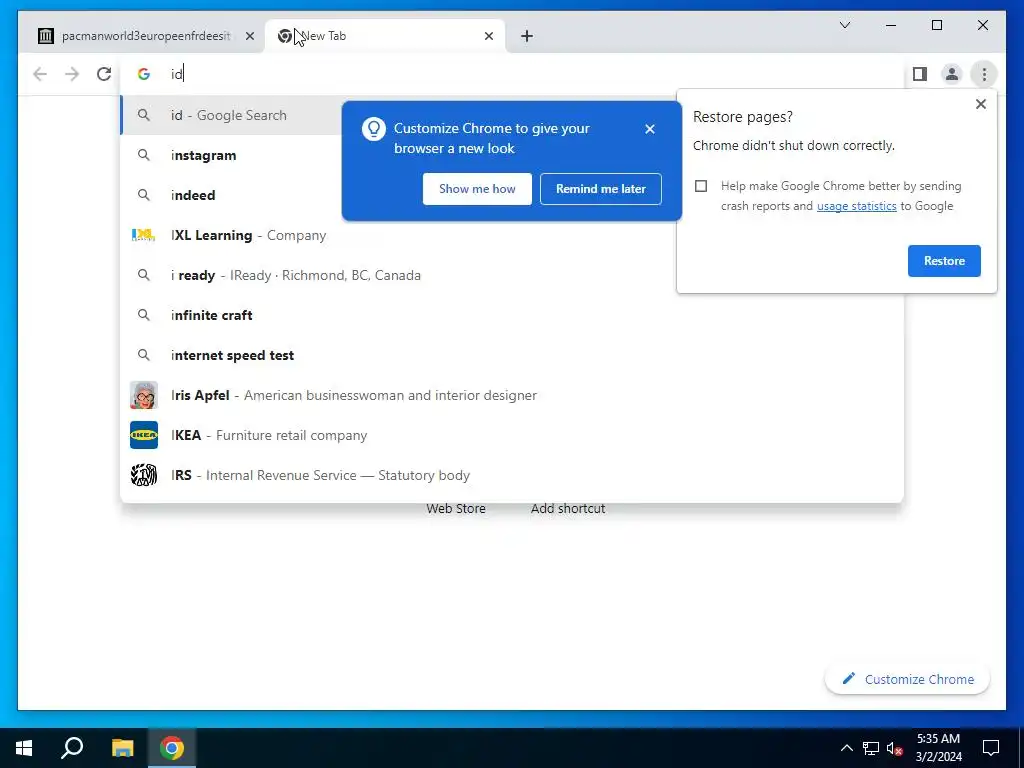This screenshot has height=768, width=1024.
Task: Open the usage statistics link
Action: [856, 206]
